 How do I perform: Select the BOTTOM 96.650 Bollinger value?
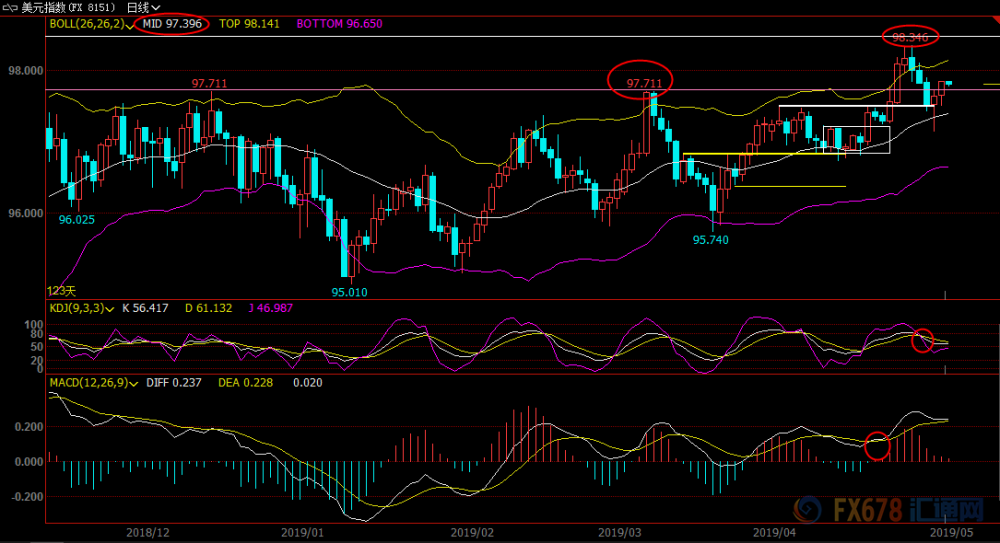click(x=339, y=24)
